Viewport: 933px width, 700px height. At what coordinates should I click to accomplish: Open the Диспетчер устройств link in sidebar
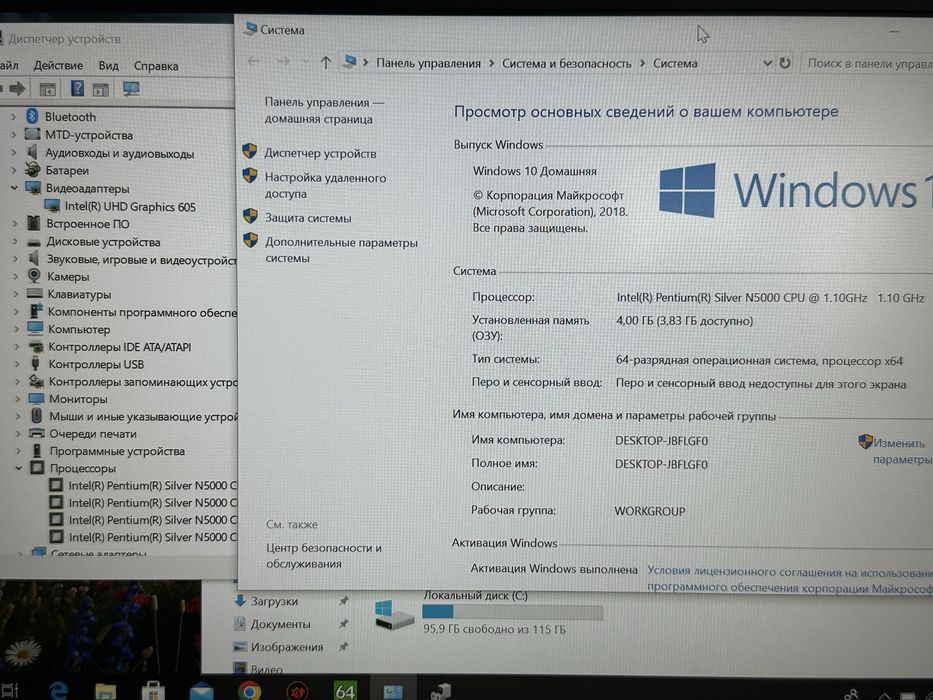click(x=321, y=154)
